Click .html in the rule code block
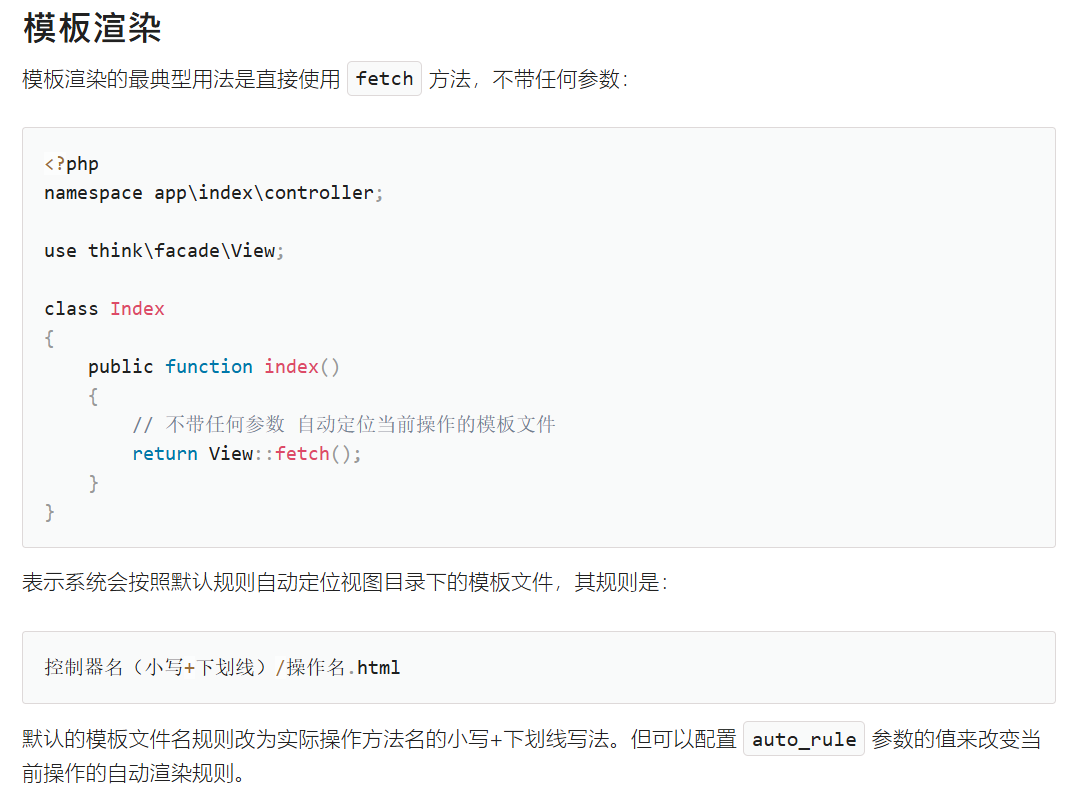Screen dimensions: 1086x809 (x=378, y=667)
